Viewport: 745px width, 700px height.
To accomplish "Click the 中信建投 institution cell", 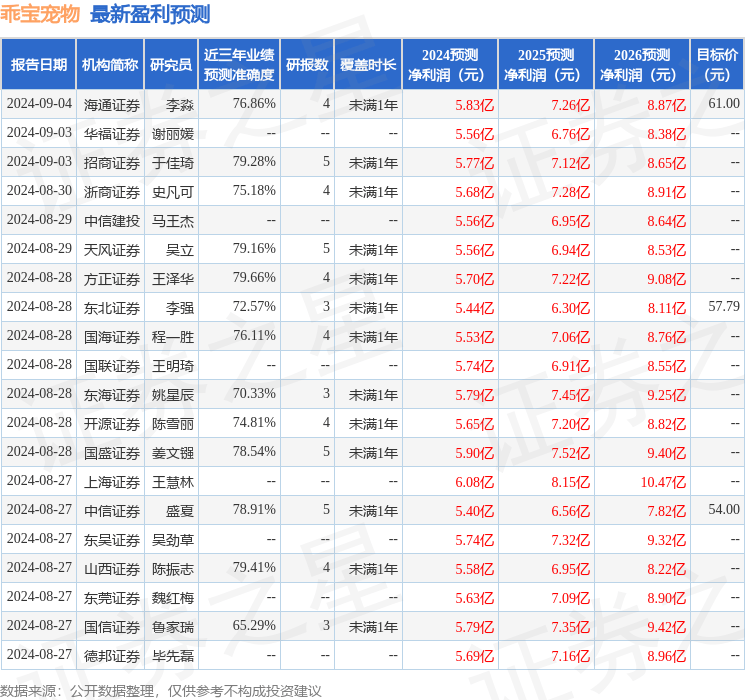I will [112, 221].
